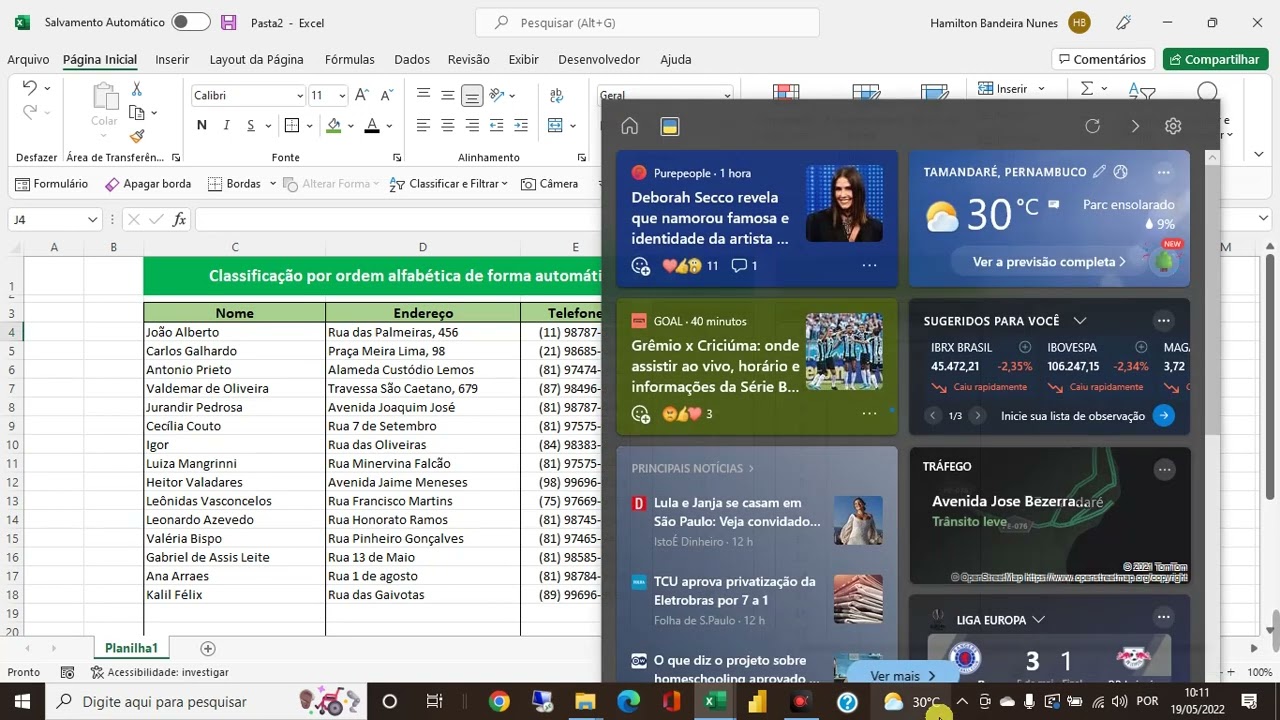Toggle Italic (I) formatting
This screenshot has height=720, width=1280.
227,125
